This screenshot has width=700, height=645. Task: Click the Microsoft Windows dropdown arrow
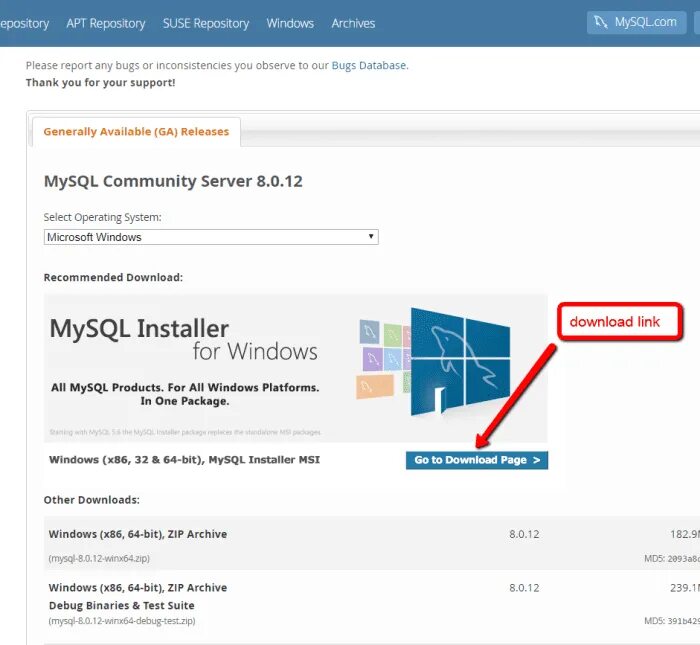(371, 236)
